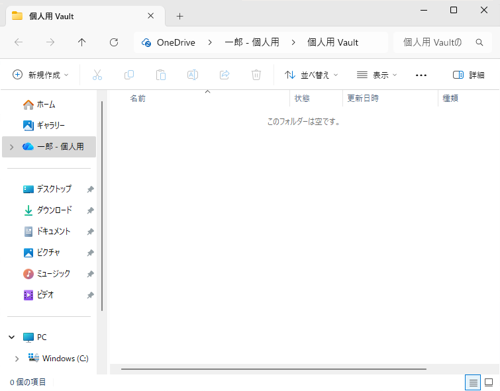Close the 個人用 Vault tab

(x=151, y=16)
